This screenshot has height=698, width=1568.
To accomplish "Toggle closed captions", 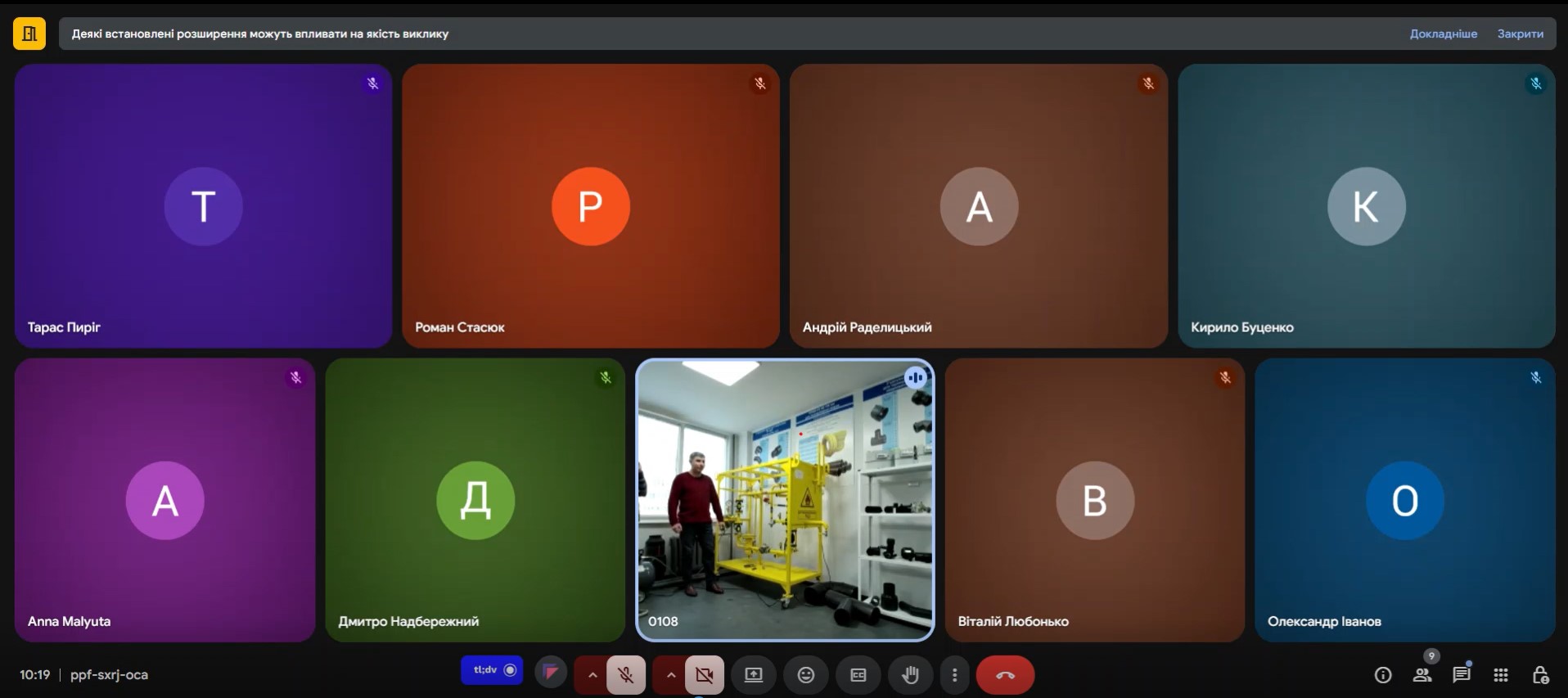I will 858,675.
